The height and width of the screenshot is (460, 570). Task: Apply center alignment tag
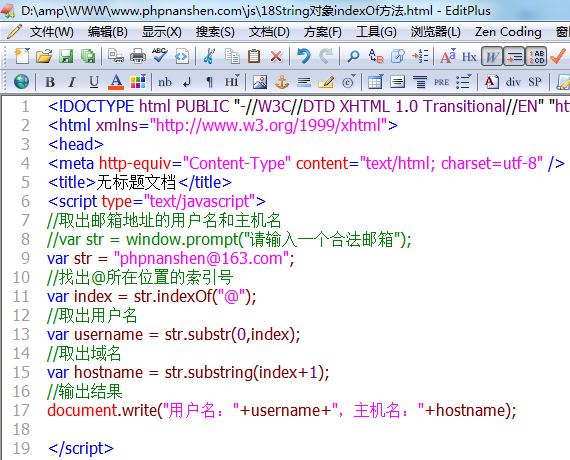420,82
